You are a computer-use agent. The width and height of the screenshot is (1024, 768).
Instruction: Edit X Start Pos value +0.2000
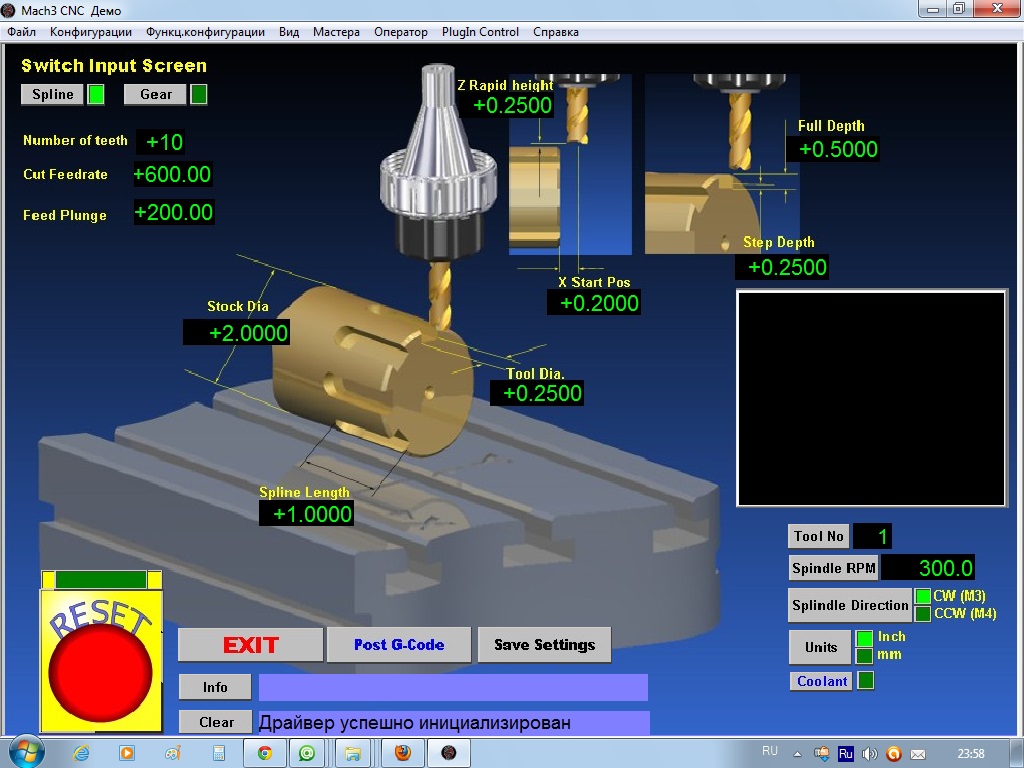(594, 303)
